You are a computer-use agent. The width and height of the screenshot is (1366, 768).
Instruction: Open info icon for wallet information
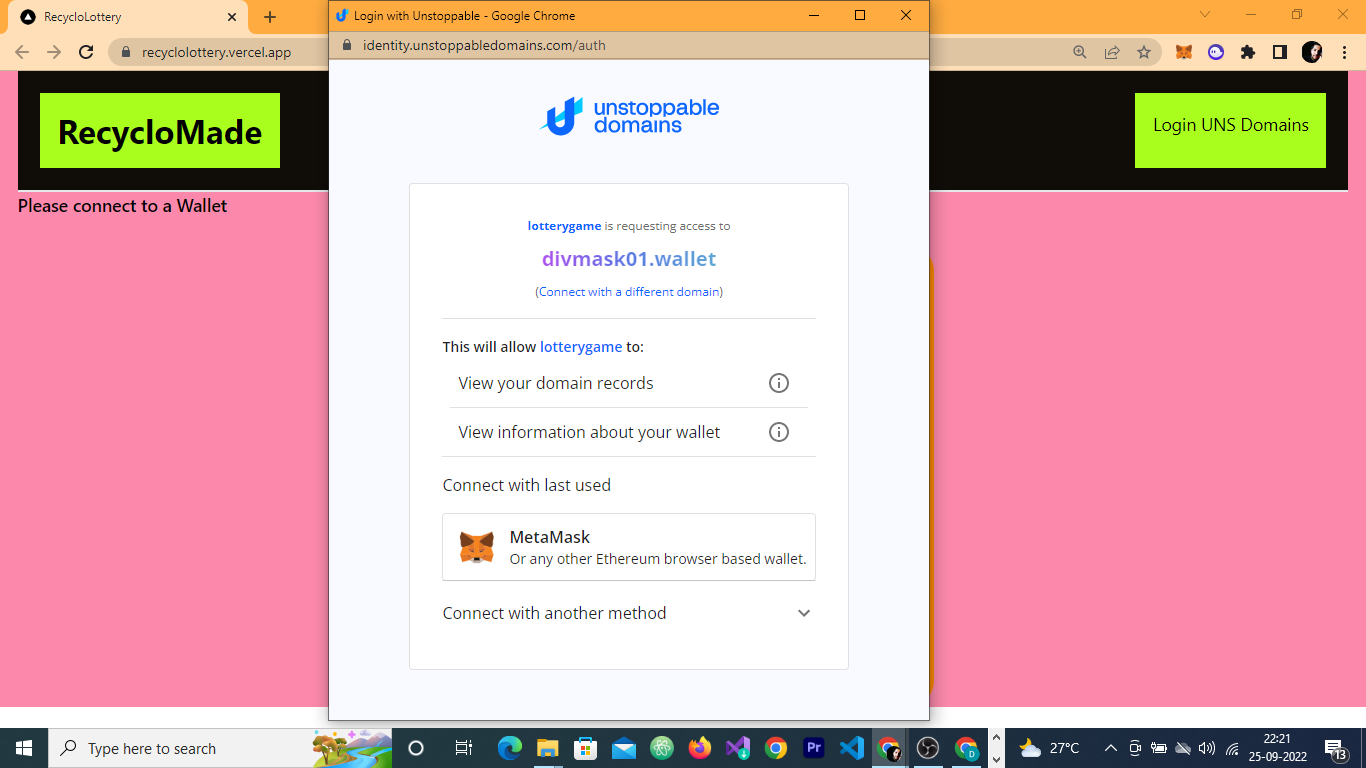coord(779,432)
